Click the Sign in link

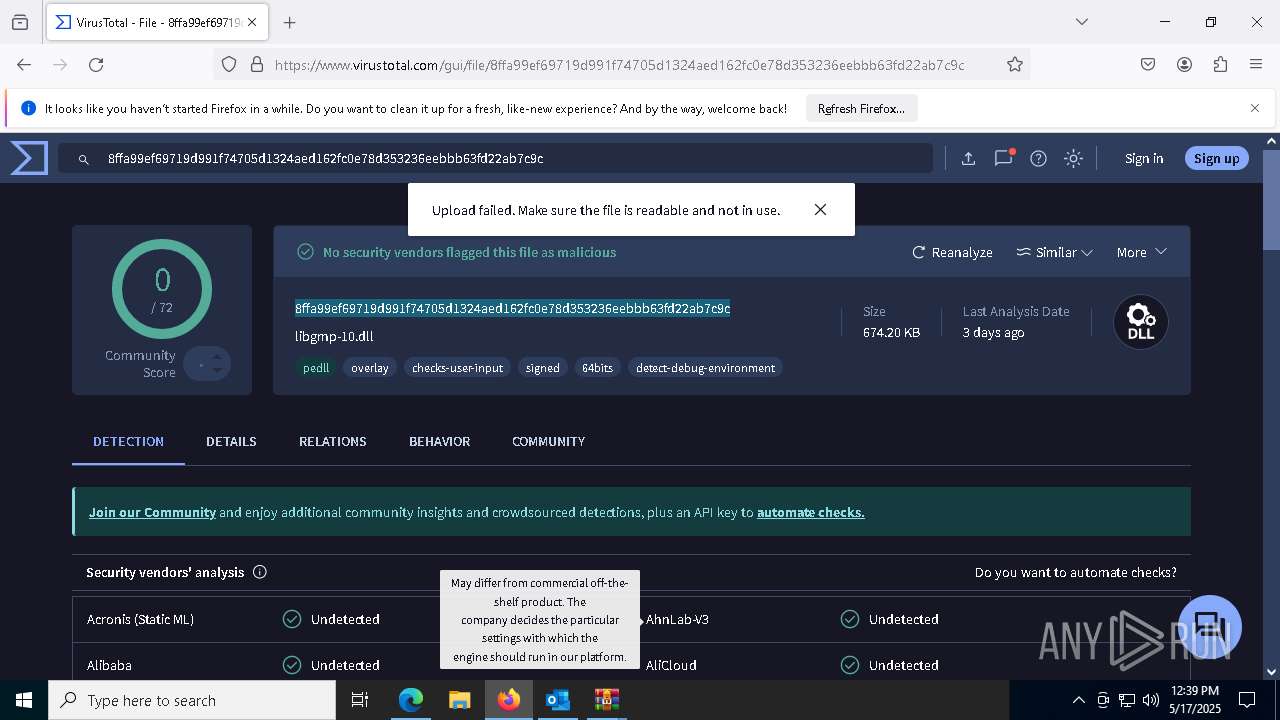point(1144,158)
